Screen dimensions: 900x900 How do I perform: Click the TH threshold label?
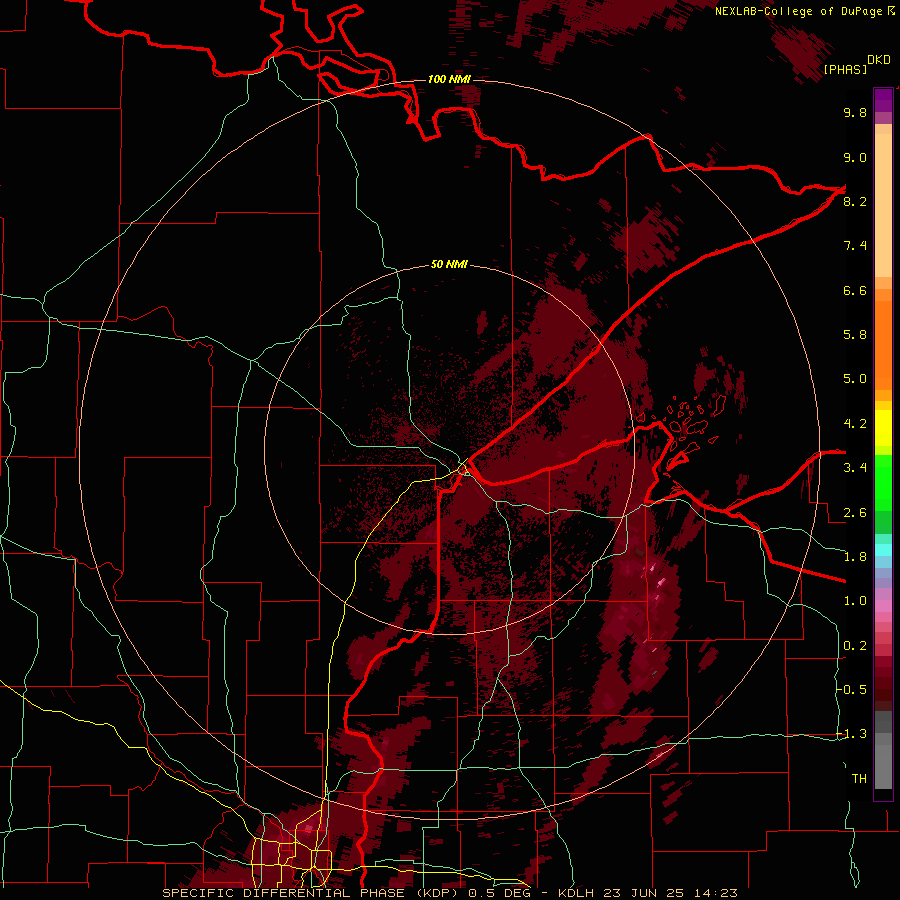point(859,779)
